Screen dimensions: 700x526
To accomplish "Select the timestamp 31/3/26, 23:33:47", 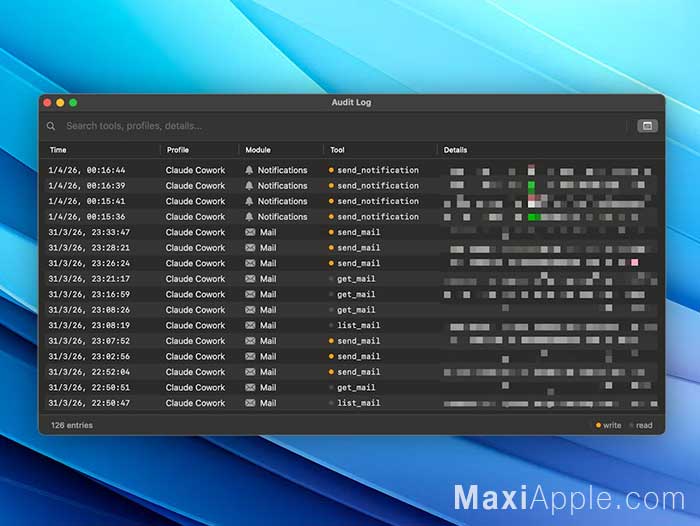I will tap(89, 232).
